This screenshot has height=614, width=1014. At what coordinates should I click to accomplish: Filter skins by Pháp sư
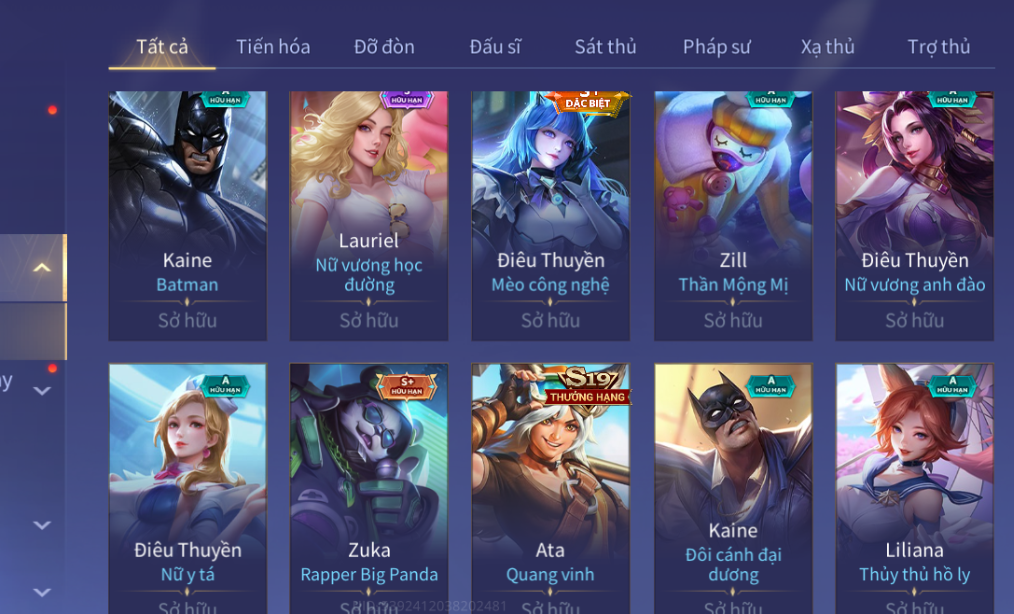coord(717,47)
